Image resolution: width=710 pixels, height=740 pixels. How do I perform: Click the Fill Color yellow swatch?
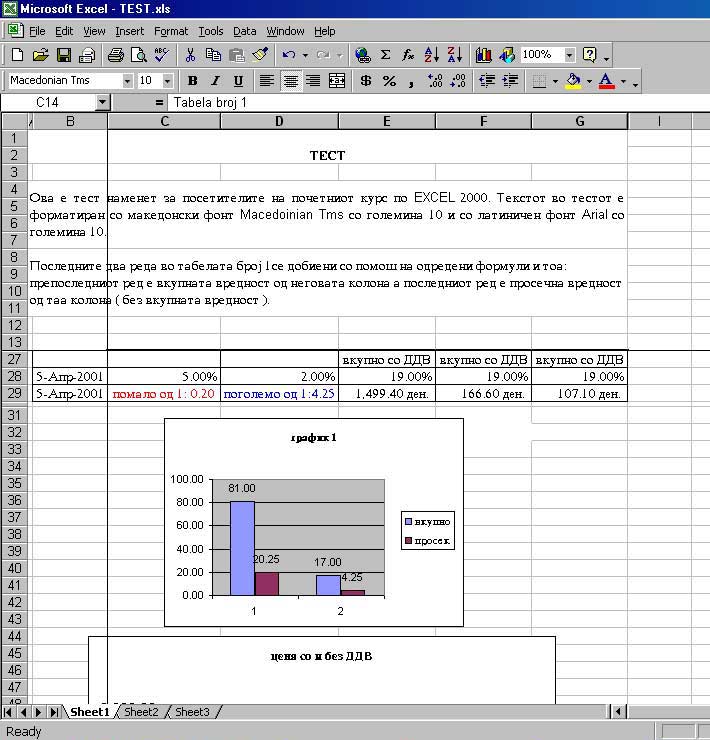click(572, 81)
